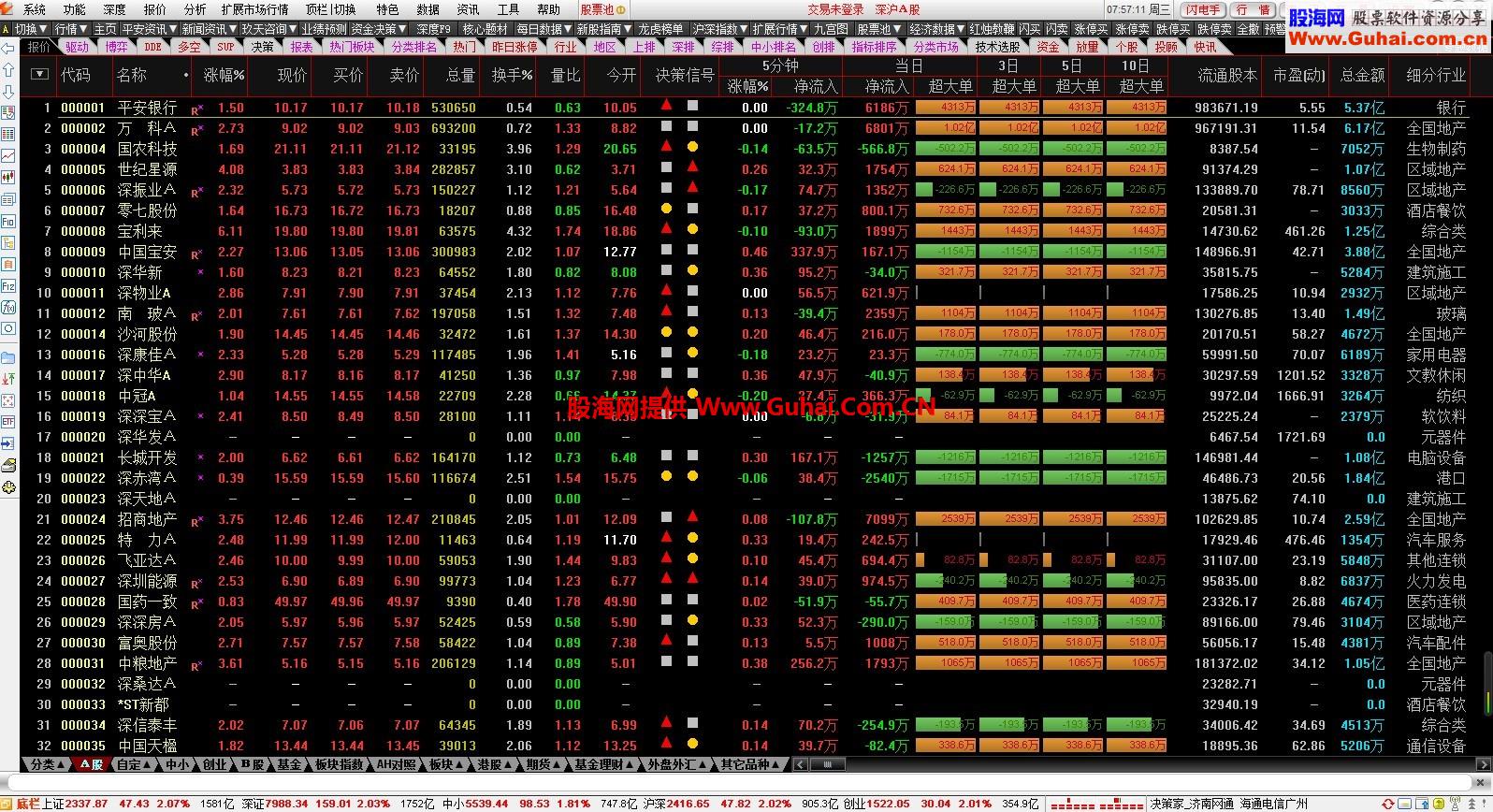Click the orange icon next to 股票池 menu
The width and height of the screenshot is (1493, 812).
622,9
